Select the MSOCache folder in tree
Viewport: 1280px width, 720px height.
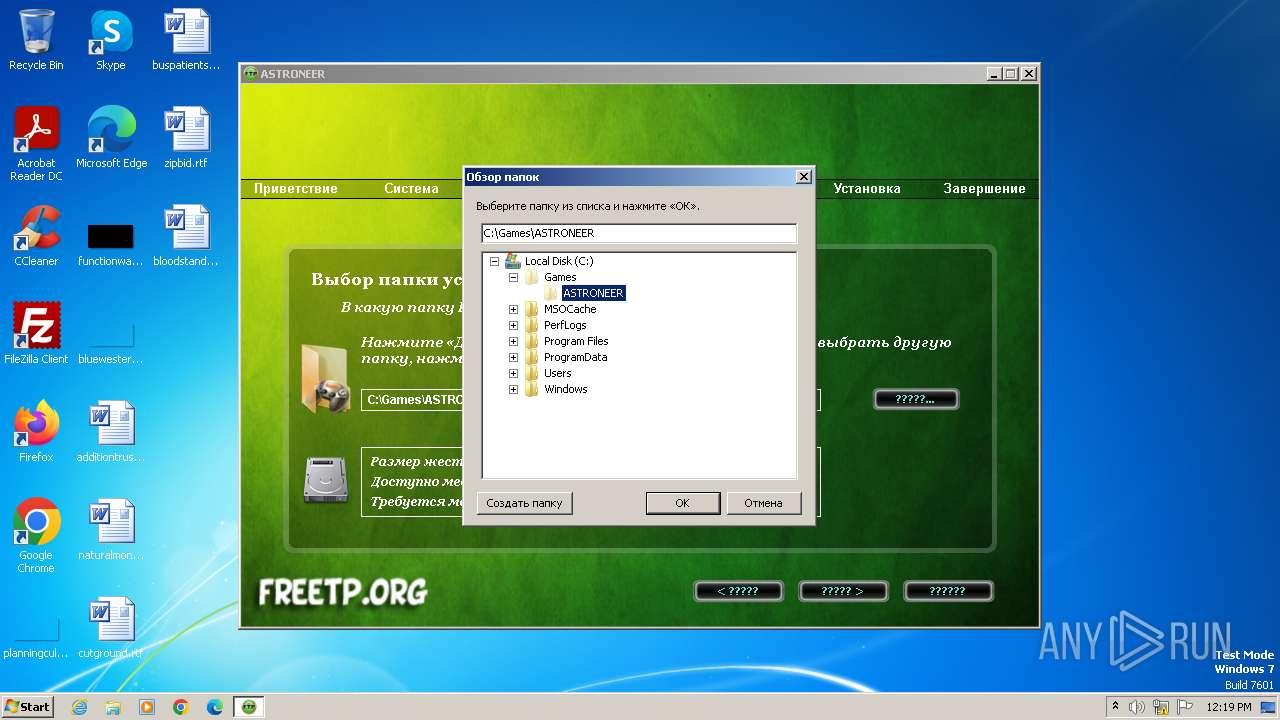pos(570,309)
